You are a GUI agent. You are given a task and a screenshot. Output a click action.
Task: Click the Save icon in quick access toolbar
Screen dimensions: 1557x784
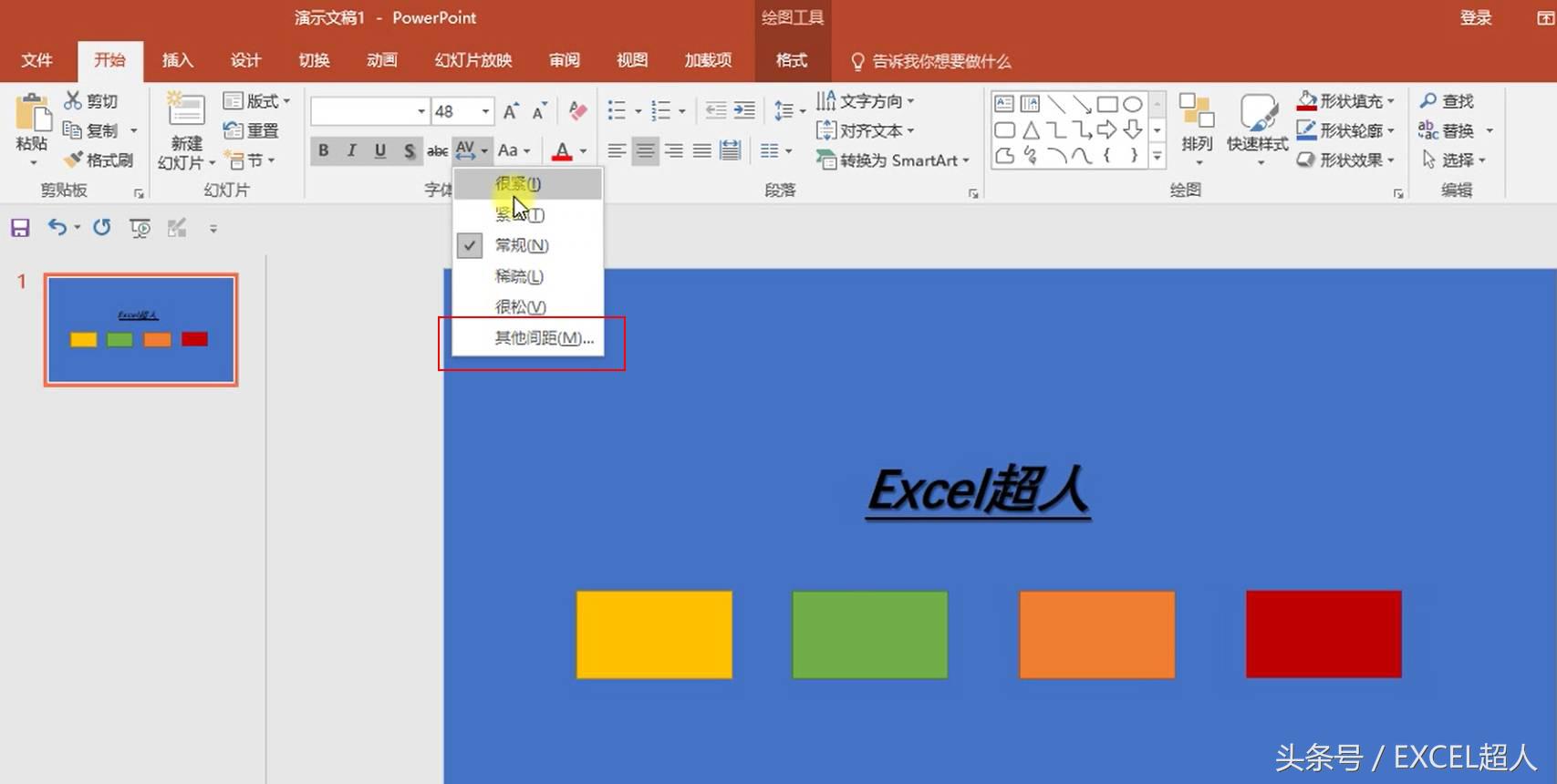(20, 228)
